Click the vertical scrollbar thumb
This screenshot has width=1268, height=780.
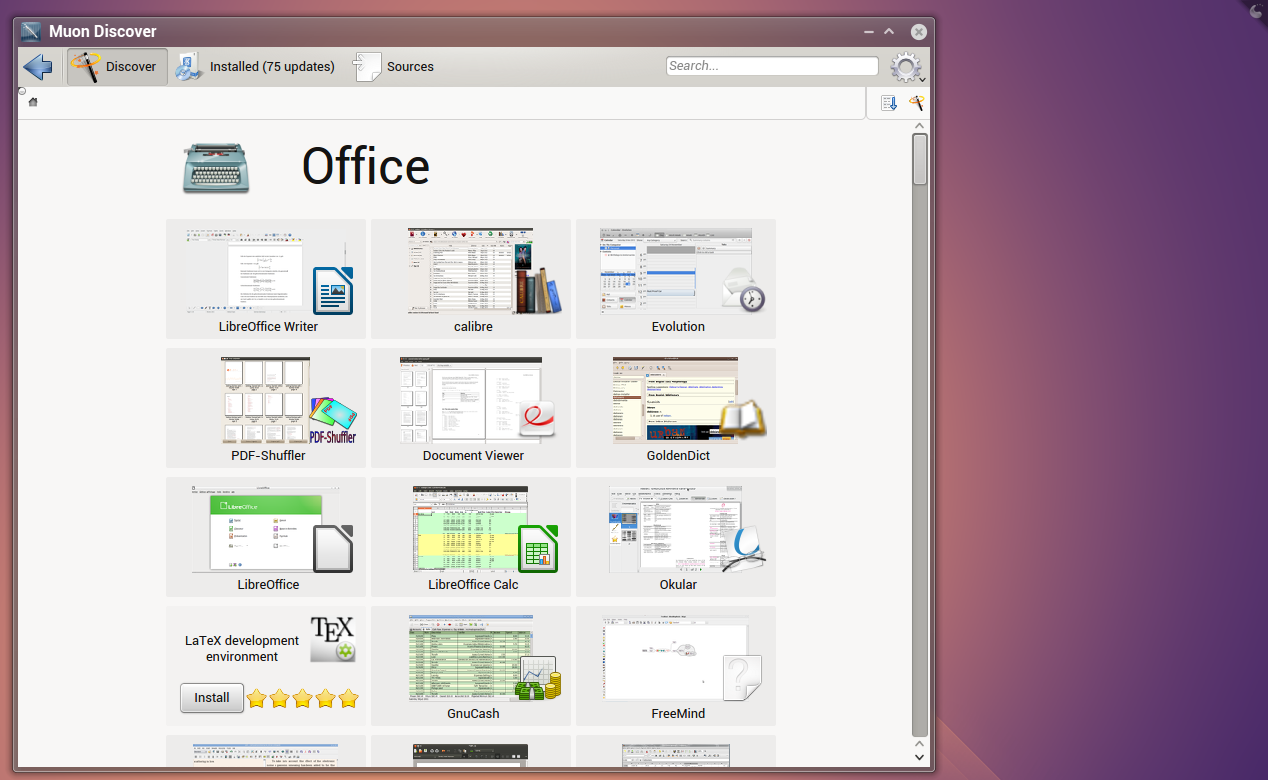point(920,160)
